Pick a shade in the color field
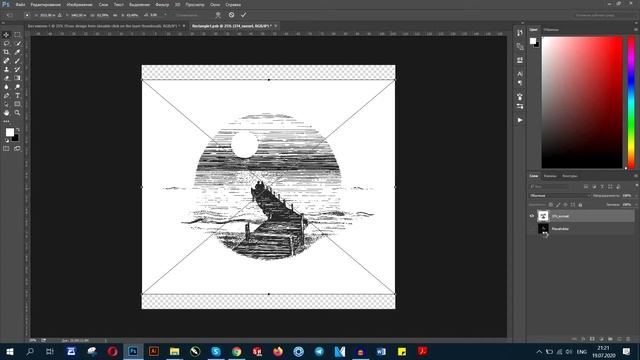The height and width of the screenshot is (360, 640). [x=582, y=102]
